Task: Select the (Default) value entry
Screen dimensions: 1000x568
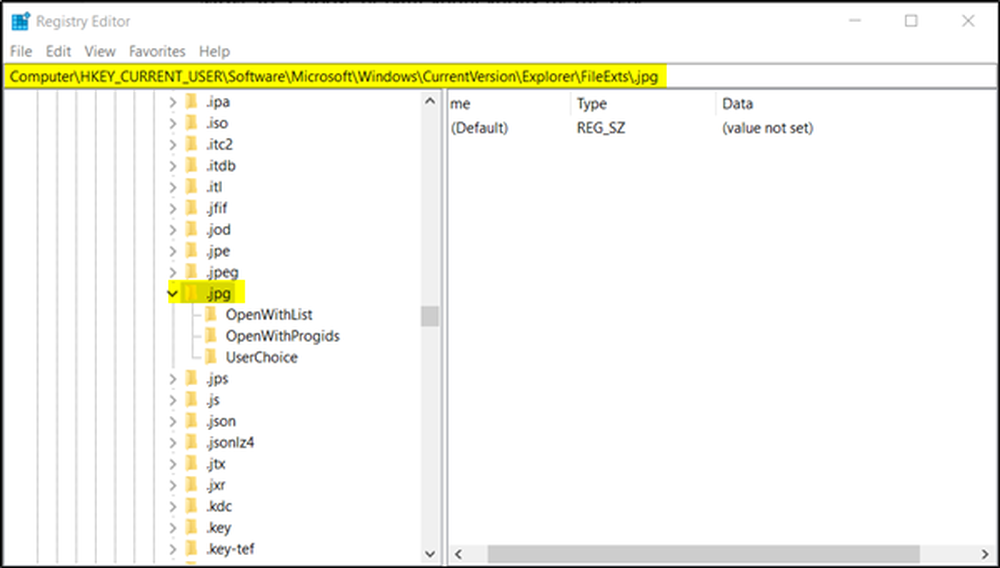Action: point(479,128)
